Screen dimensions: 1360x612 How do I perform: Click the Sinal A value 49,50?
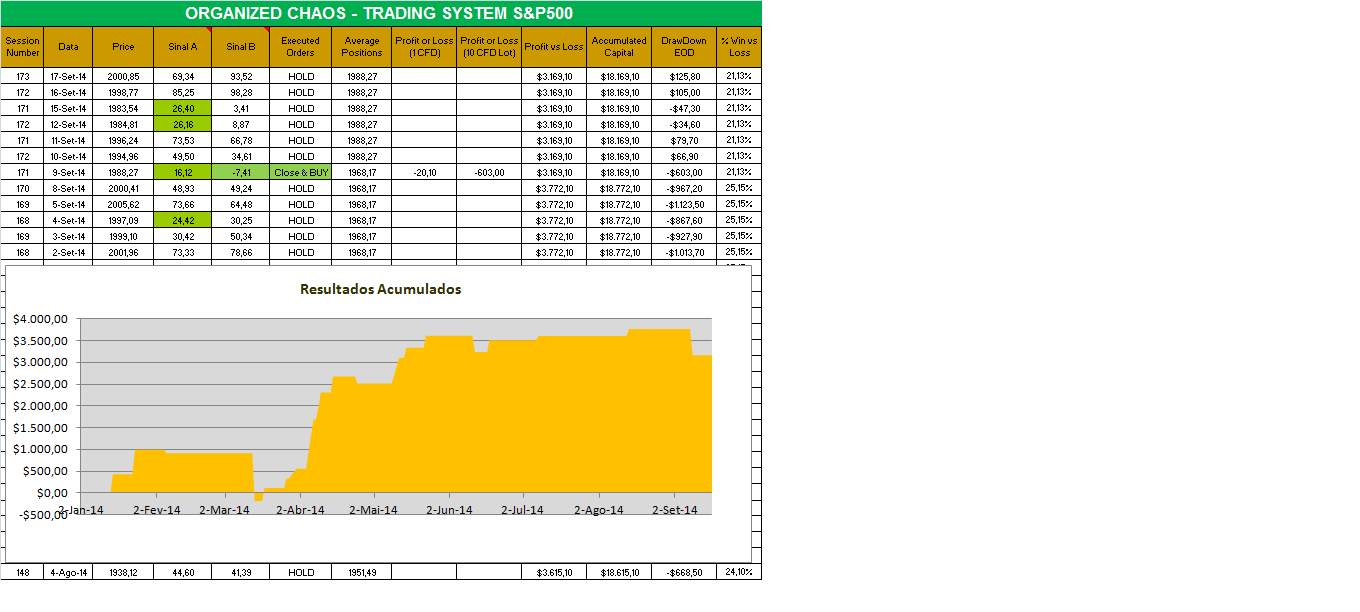coord(183,156)
